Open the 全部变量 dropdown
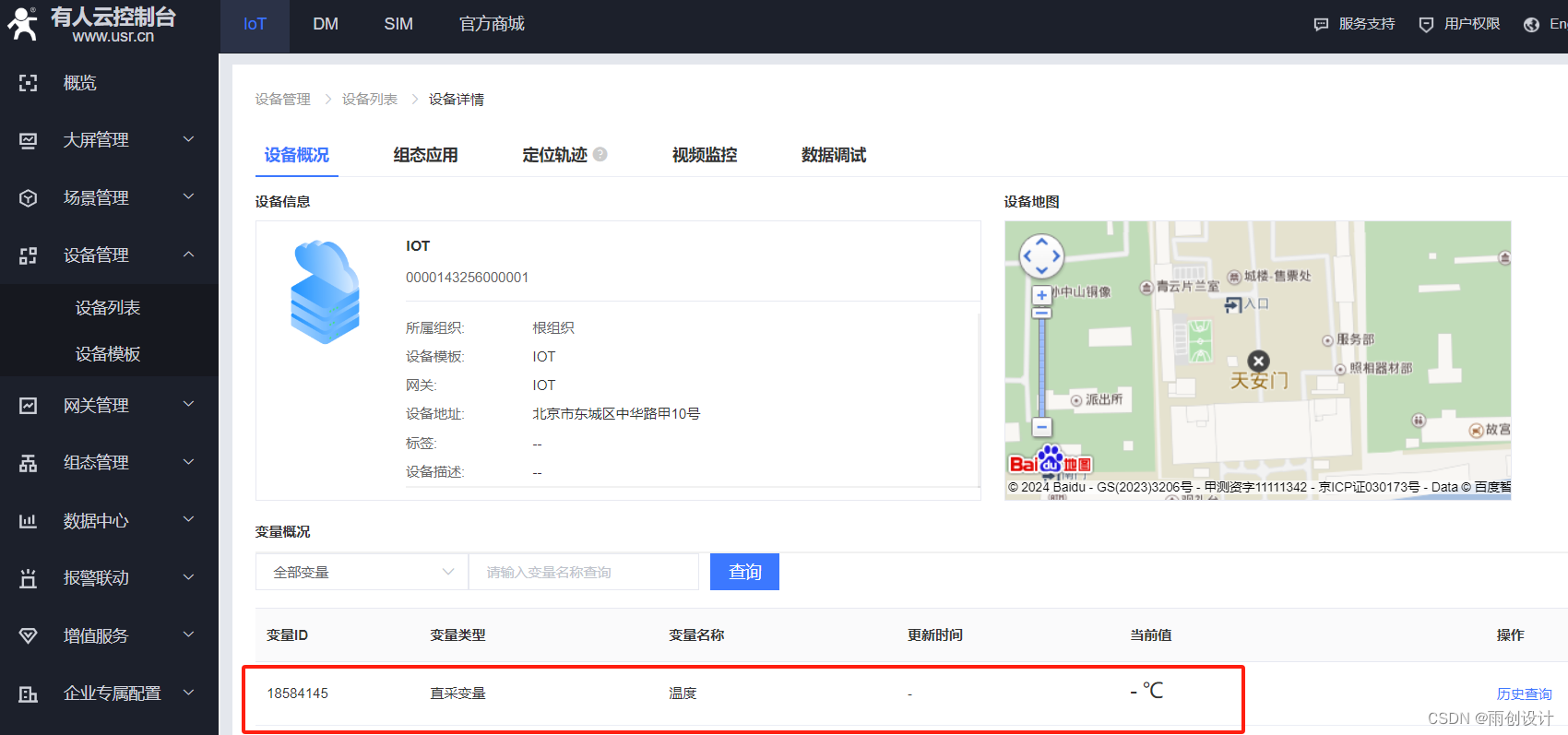Image resolution: width=1568 pixels, height=735 pixels. [x=362, y=572]
